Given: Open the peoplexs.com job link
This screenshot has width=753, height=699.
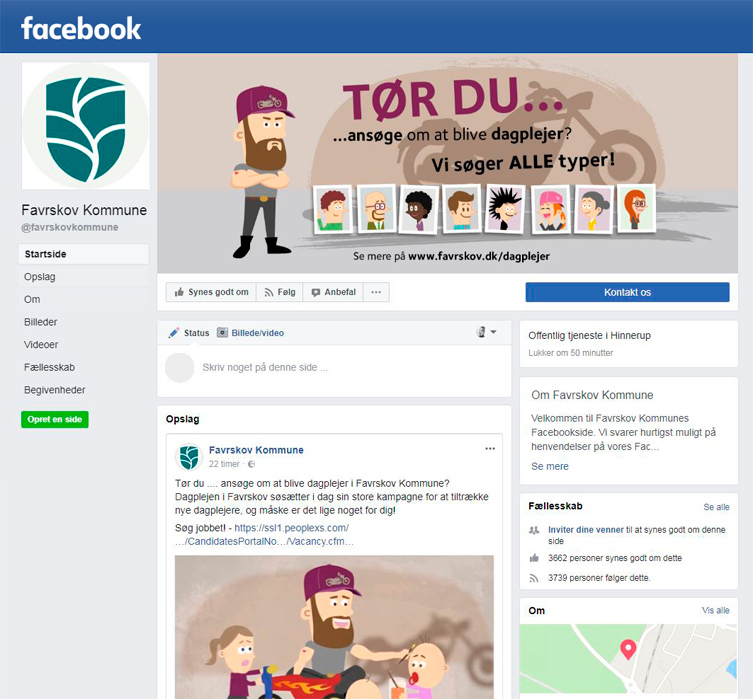Looking at the screenshot, I should click(265, 534).
